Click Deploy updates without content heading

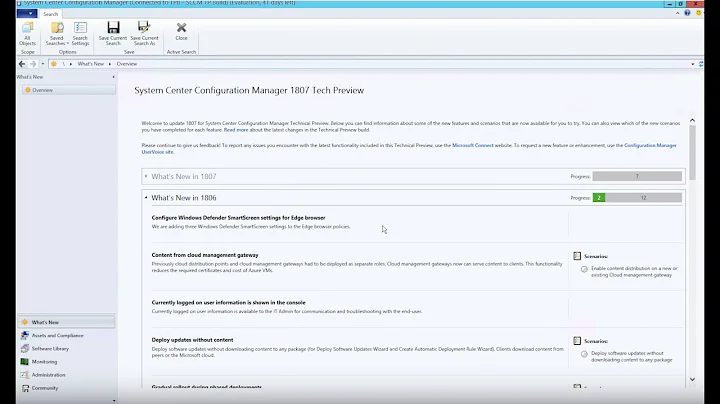click(x=192, y=340)
